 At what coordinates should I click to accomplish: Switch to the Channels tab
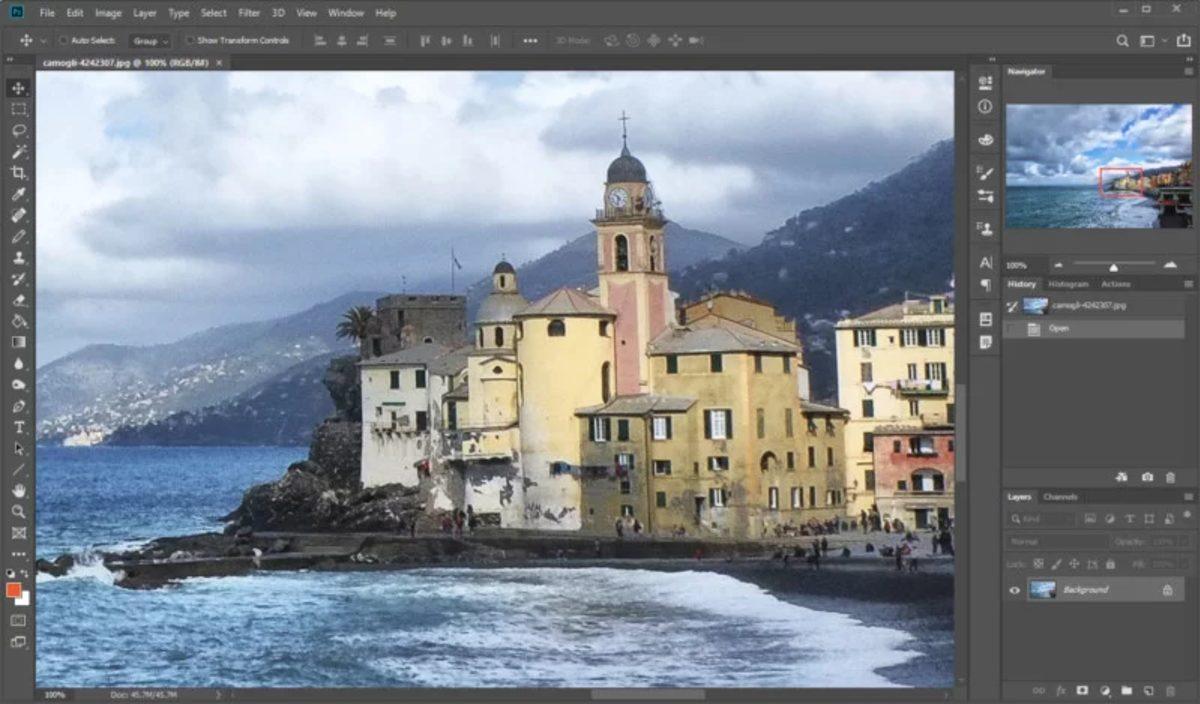point(1060,497)
